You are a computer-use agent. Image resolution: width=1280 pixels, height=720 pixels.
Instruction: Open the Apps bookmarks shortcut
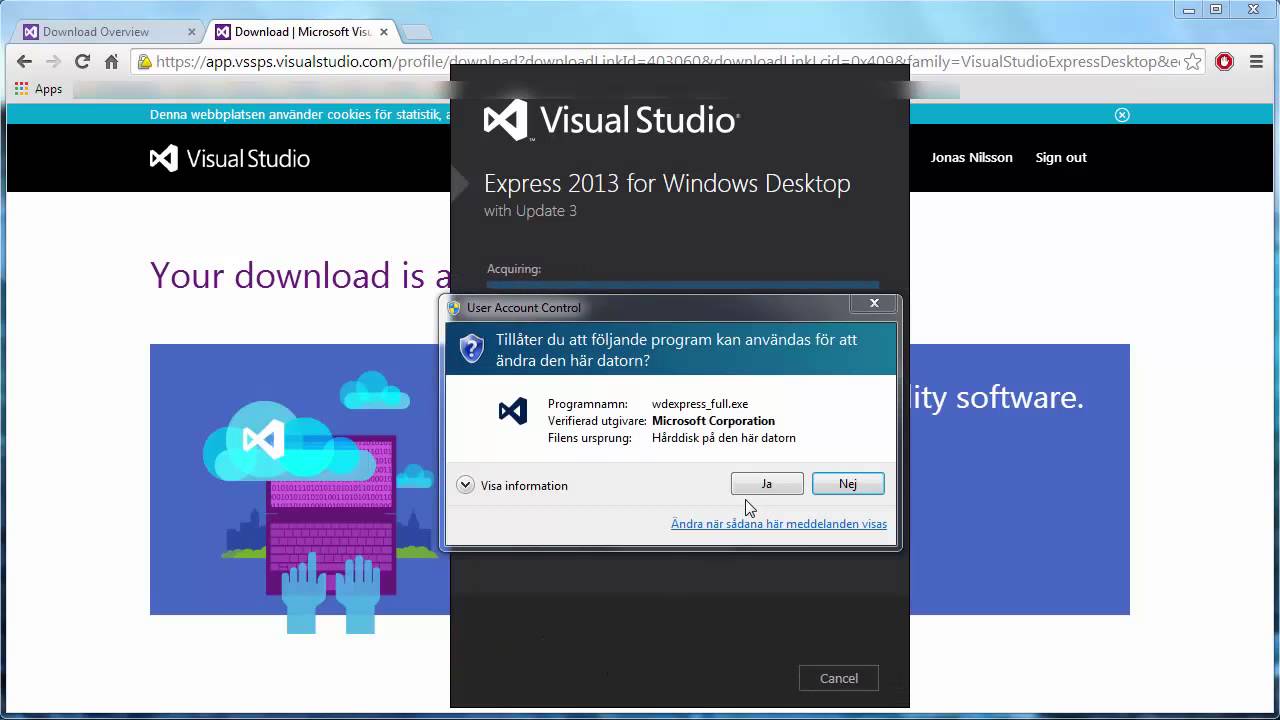tap(39, 89)
